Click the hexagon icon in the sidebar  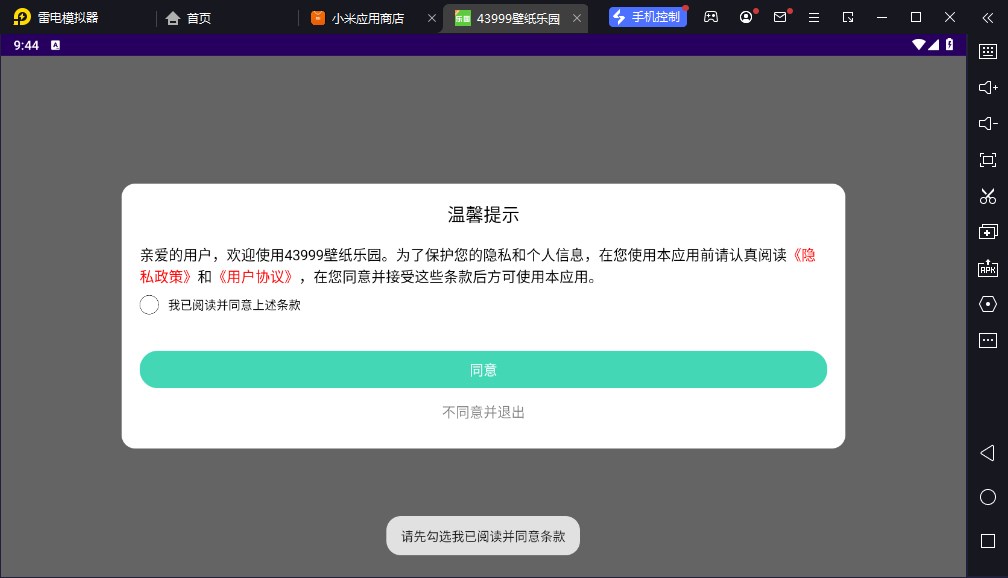click(988, 304)
